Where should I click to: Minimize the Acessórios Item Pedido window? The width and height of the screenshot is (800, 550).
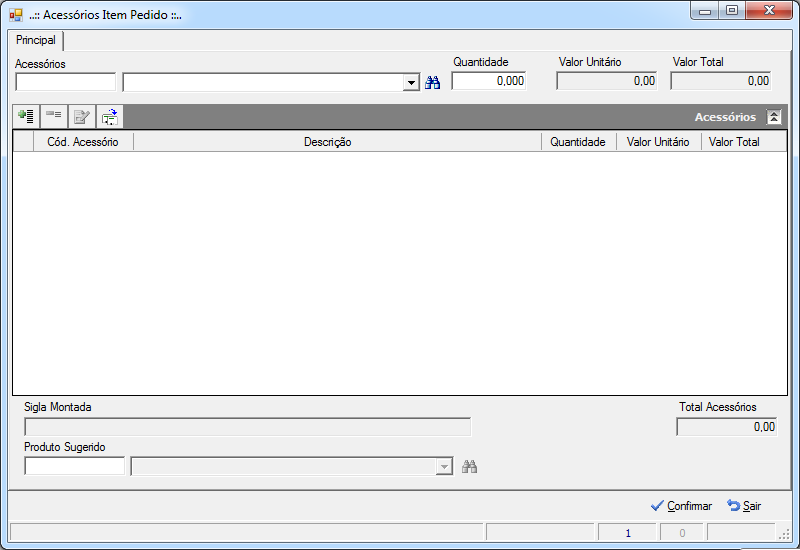(x=705, y=11)
